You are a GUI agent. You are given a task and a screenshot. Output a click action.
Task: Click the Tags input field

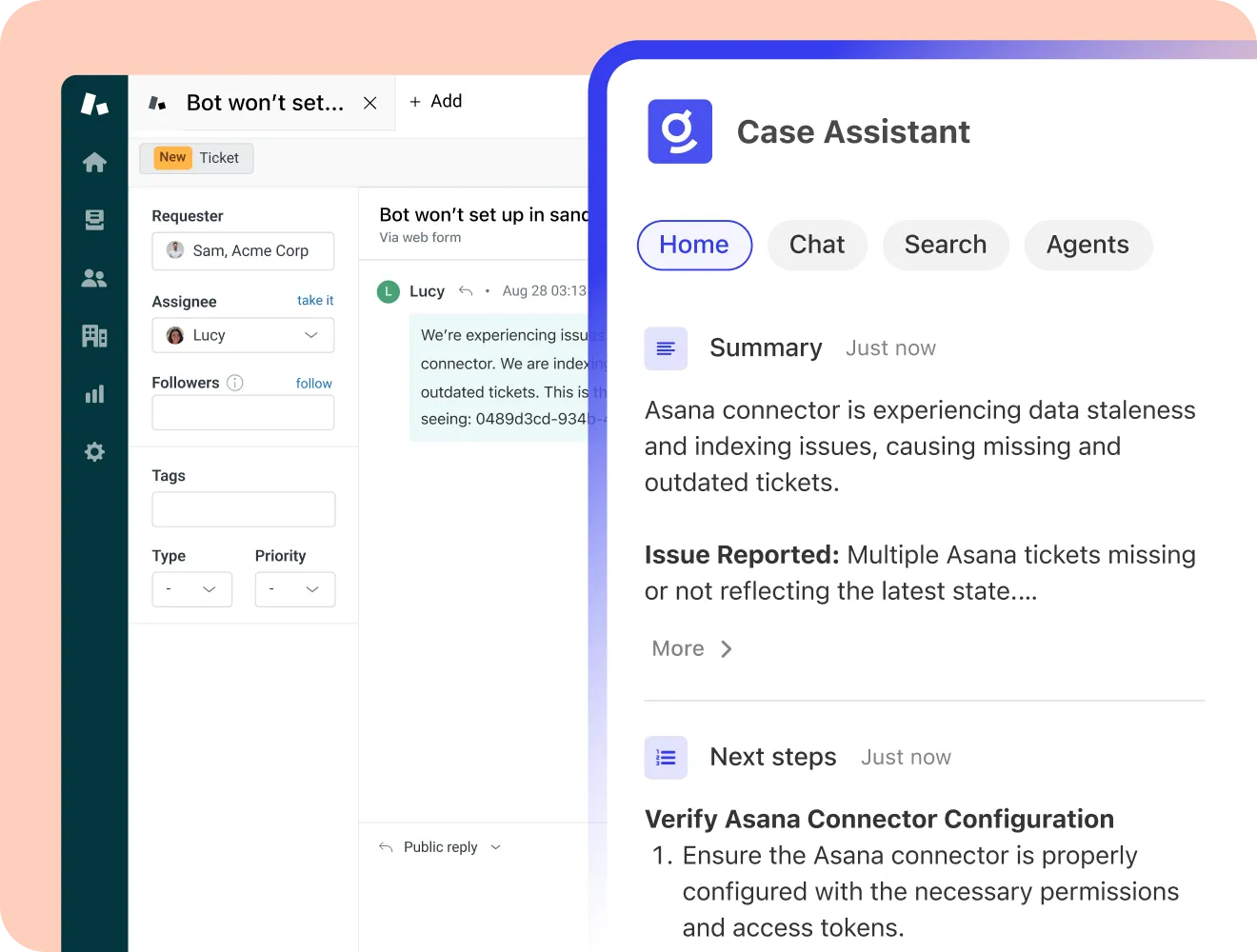tap(244, 509)
